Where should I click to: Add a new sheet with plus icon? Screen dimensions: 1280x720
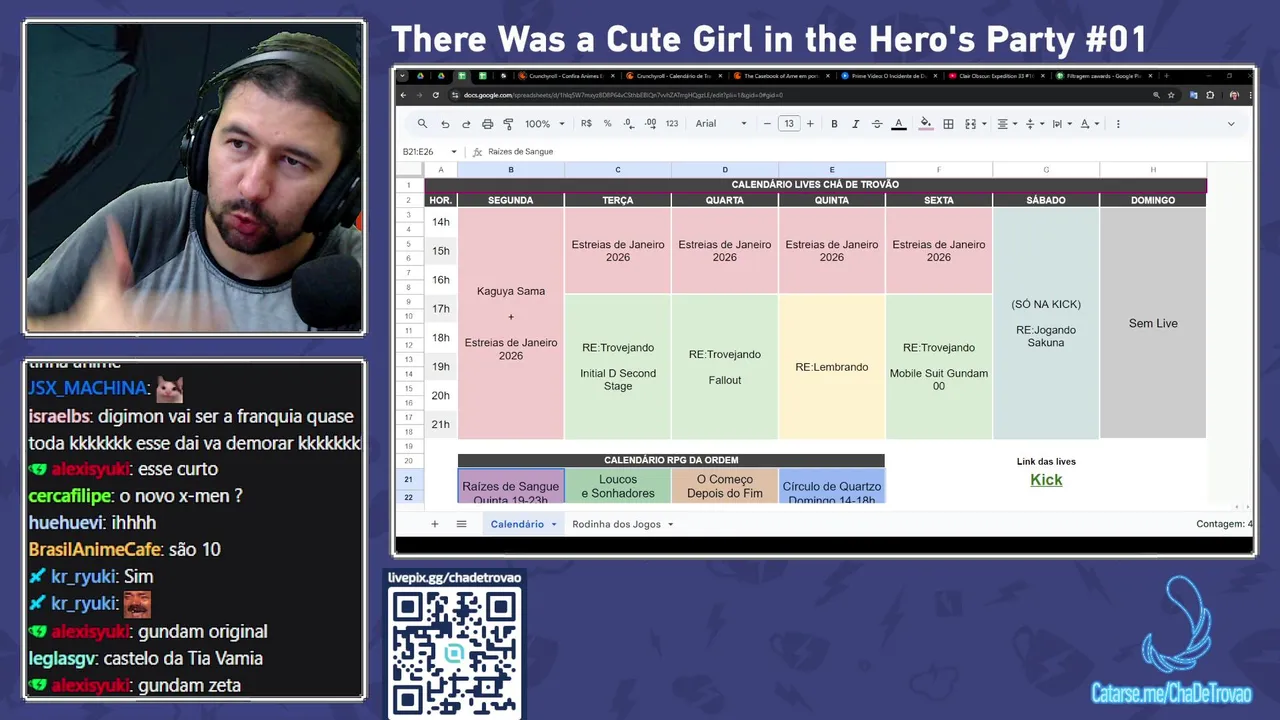[434, 524]
